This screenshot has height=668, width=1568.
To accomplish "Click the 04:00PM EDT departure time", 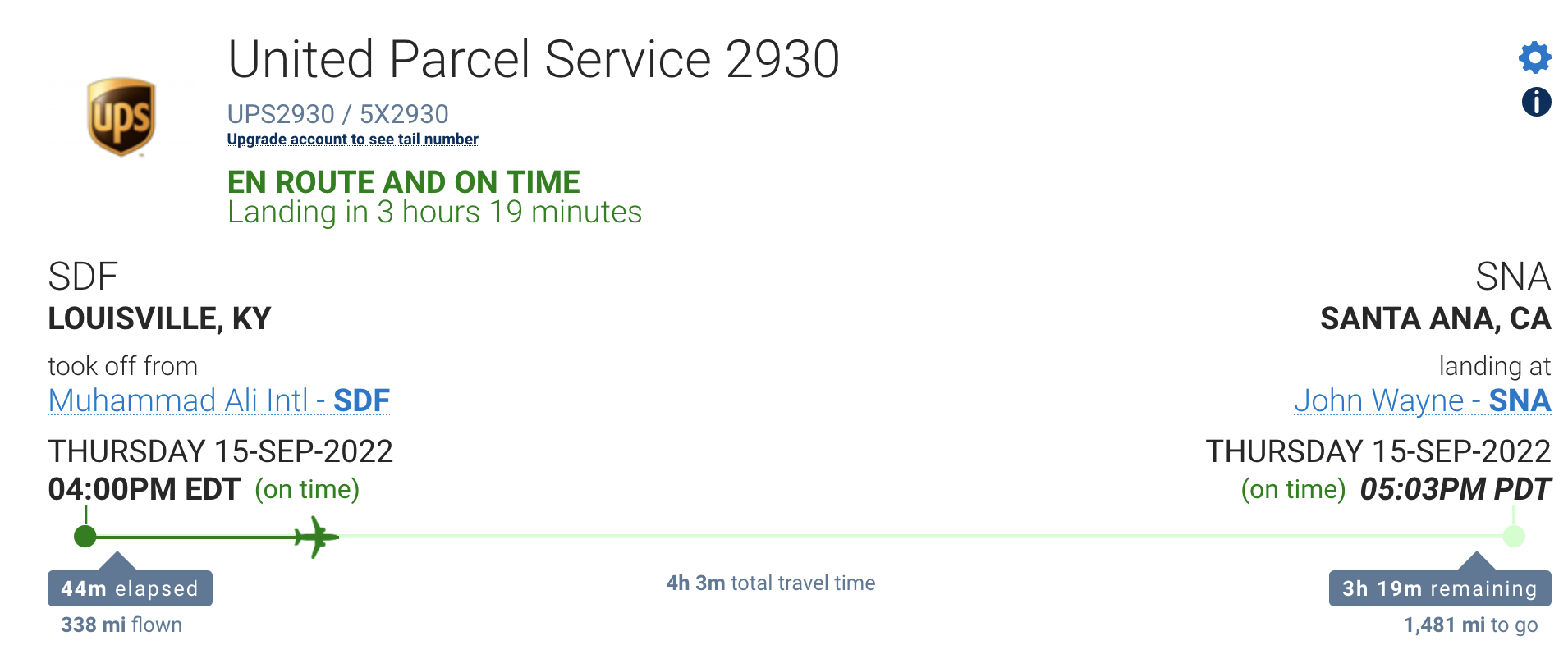I will [144, 489].
